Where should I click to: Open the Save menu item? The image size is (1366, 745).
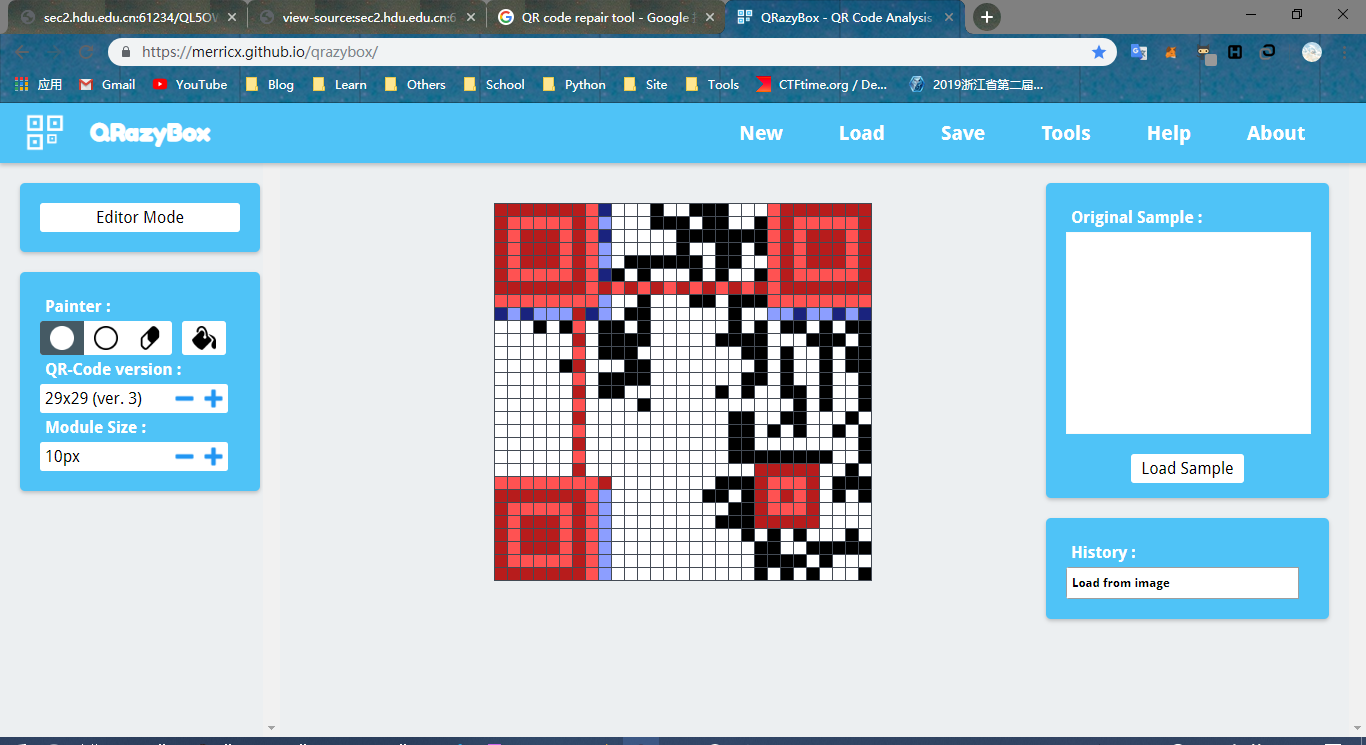(963, 133)
